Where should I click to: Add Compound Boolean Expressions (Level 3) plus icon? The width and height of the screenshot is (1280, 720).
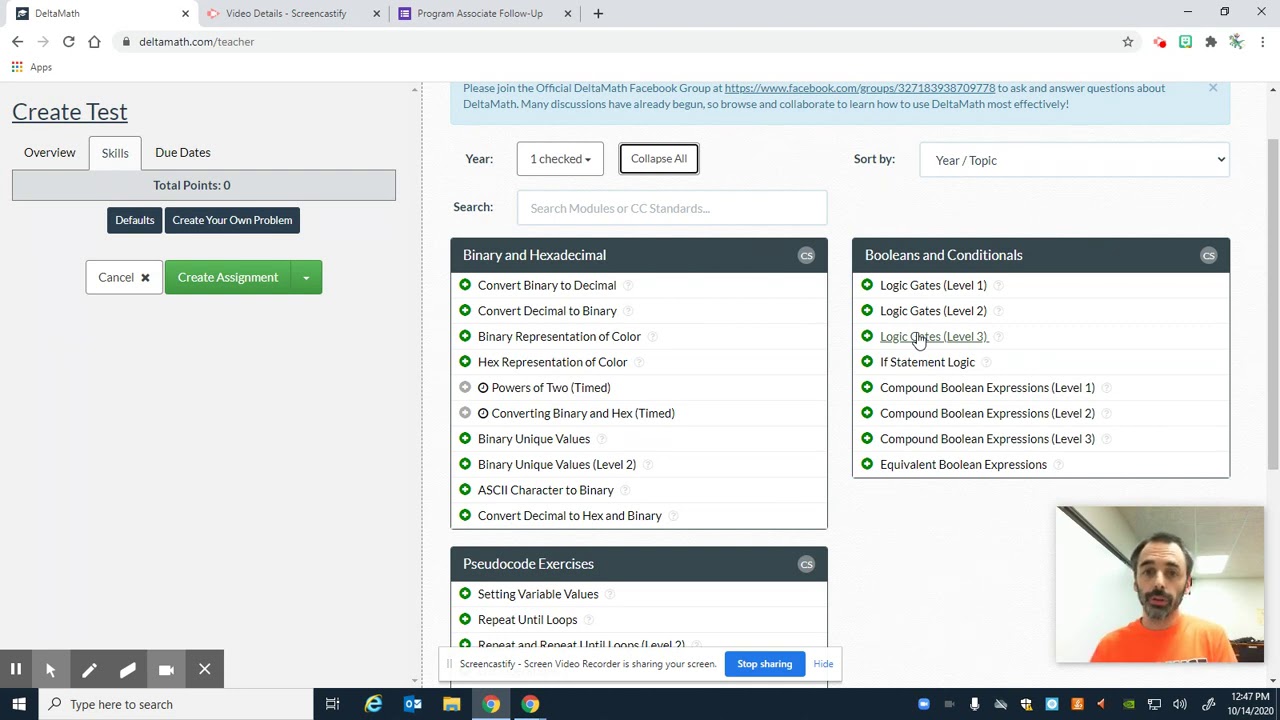(x=867, y=438)
